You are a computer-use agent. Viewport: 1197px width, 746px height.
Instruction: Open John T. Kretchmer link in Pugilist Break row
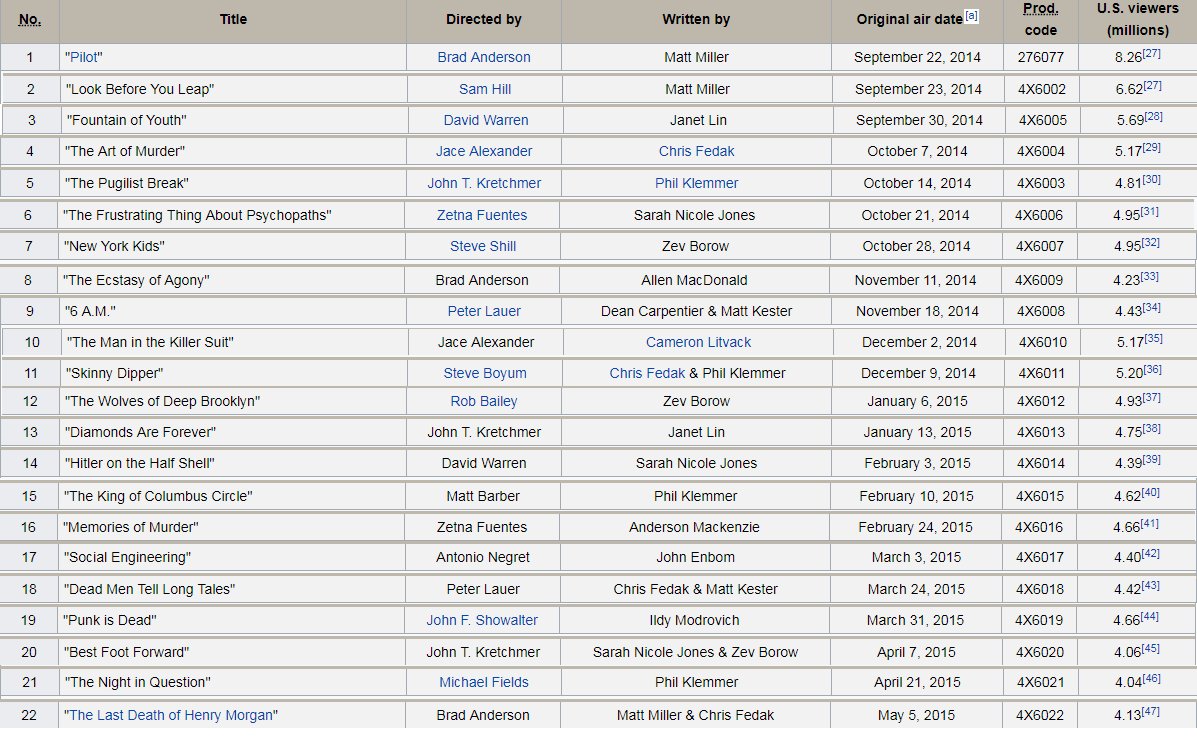[x=484, y=184]
